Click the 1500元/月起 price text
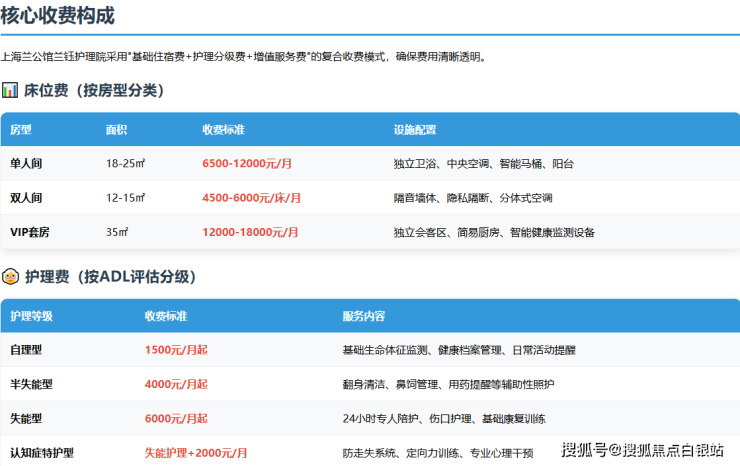Image resolution: width=740 pixels, height=466 pixels. tap(176, 350)
